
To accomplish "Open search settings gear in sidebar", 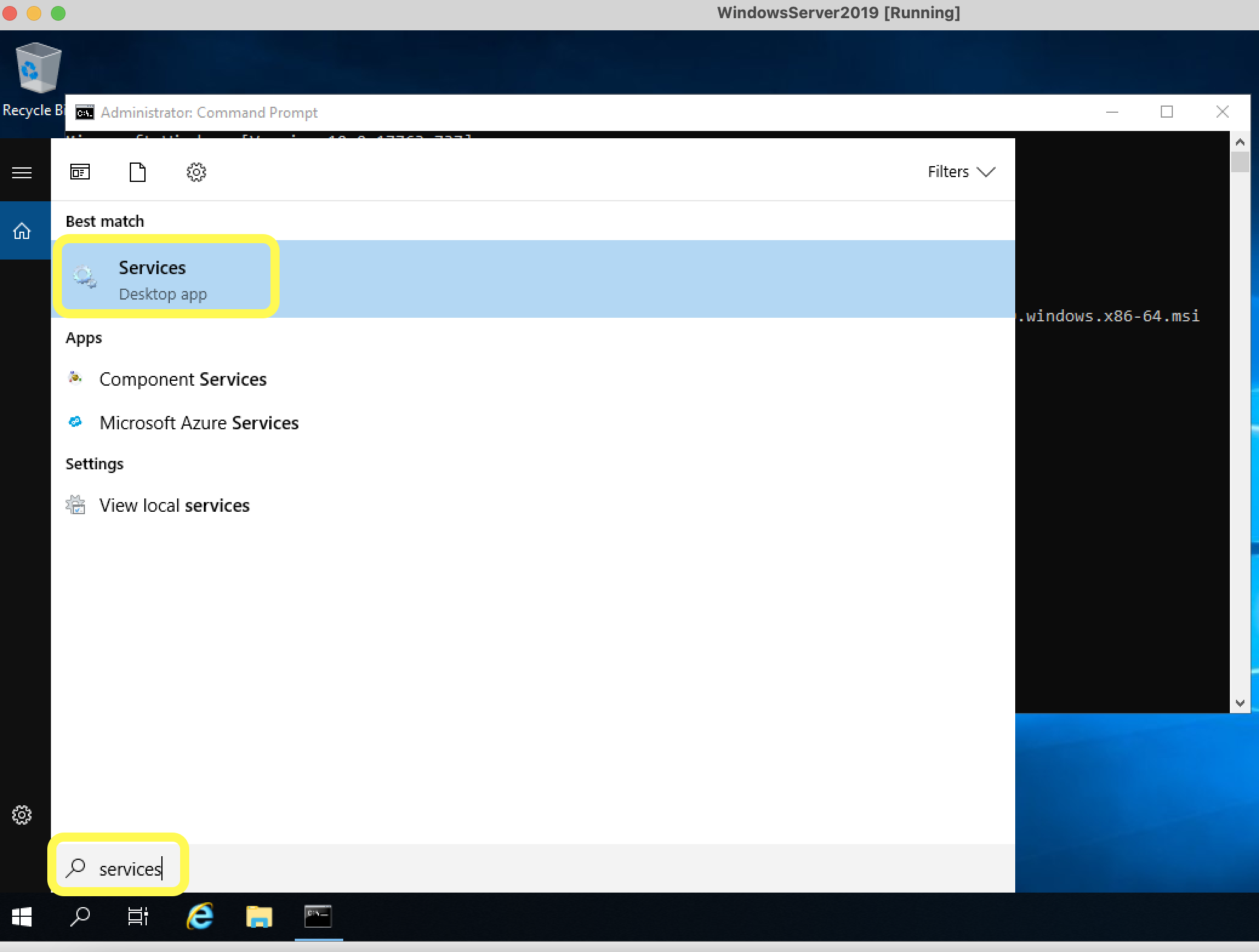I will click(22, 815).
